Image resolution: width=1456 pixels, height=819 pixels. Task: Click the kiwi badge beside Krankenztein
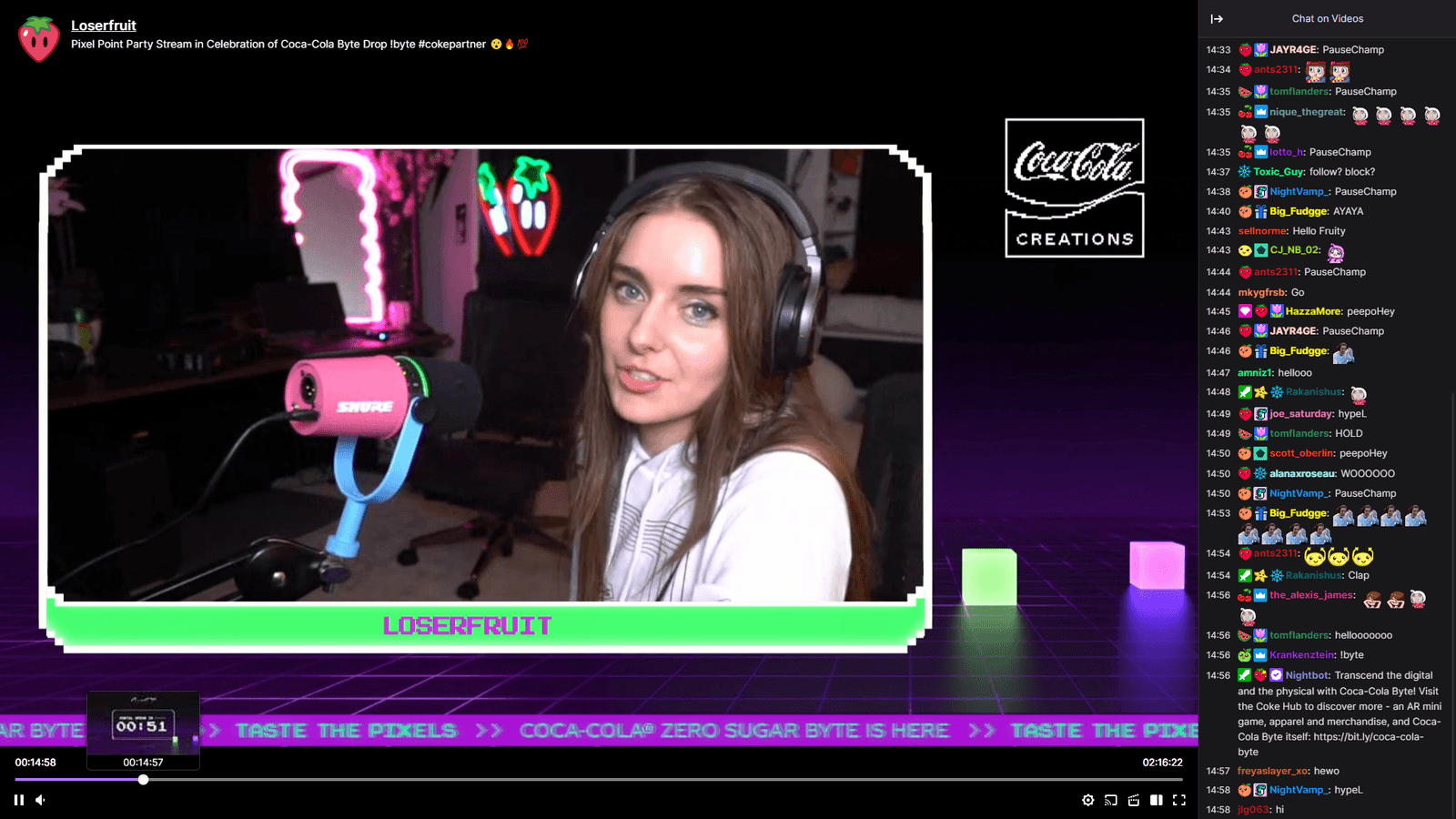1245,655
